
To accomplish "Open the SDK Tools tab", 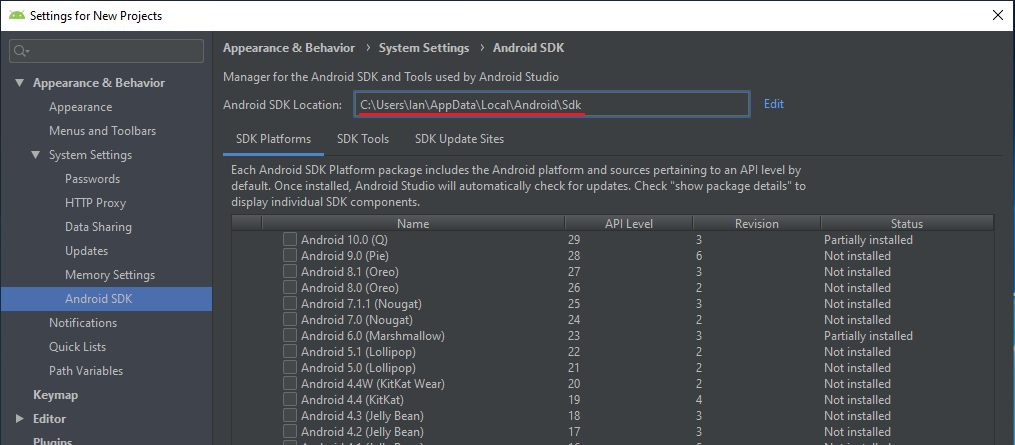I will coord(362,139).
